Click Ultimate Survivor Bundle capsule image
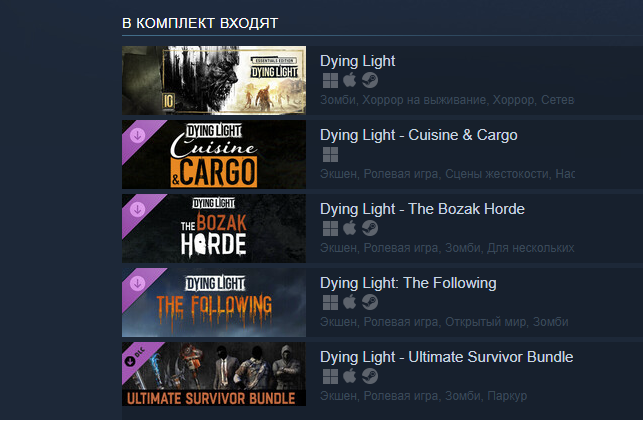 point(214,374)
